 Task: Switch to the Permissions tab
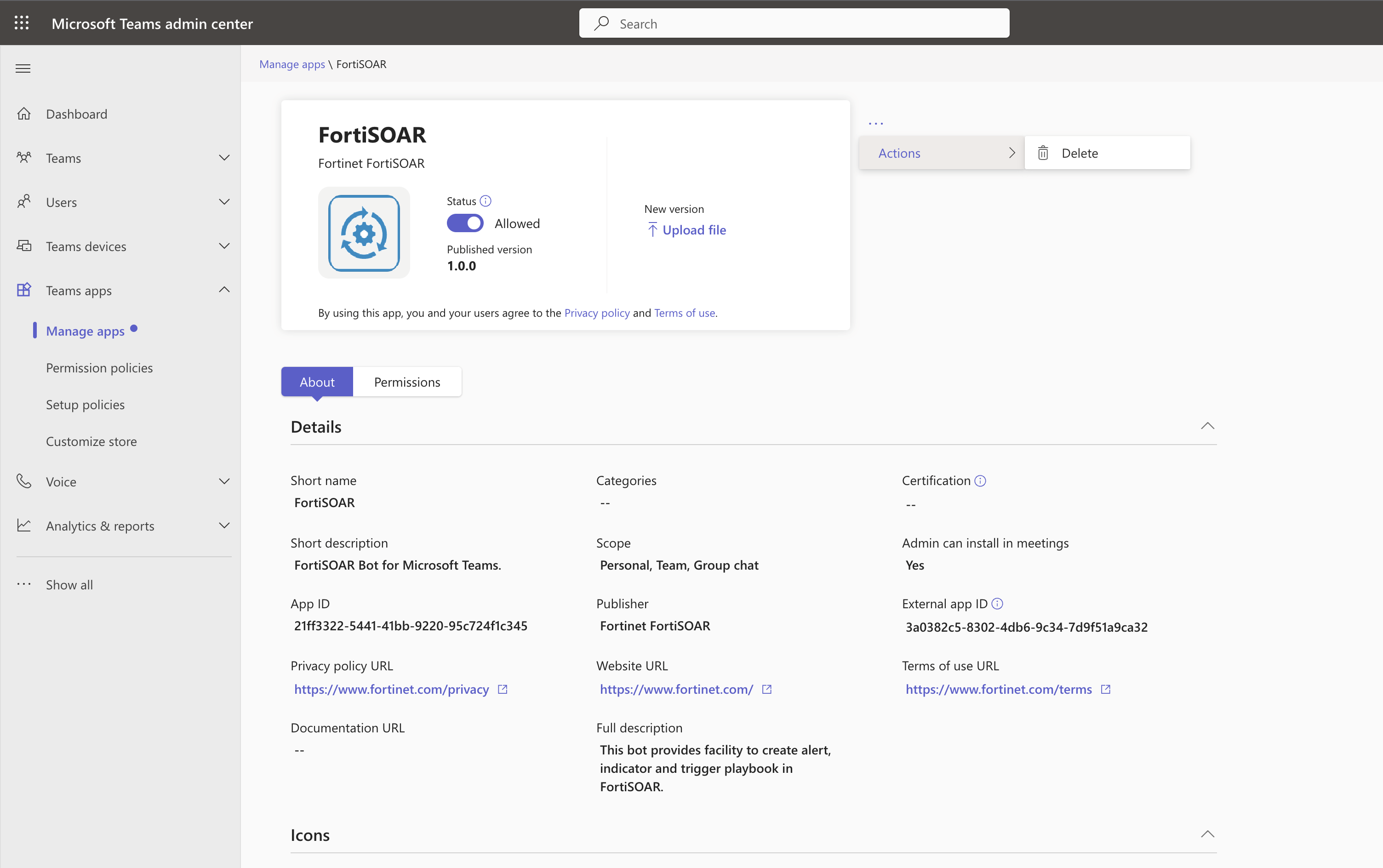pyautogui.click(x=407, y=381)
